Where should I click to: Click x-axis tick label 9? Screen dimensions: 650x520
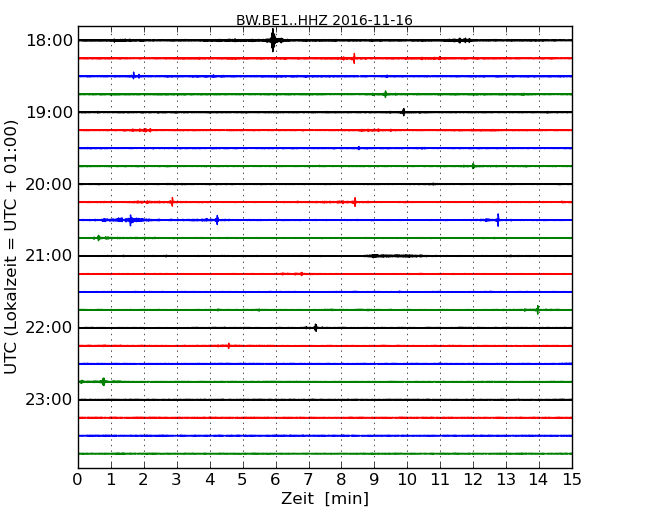coord(374,479)
